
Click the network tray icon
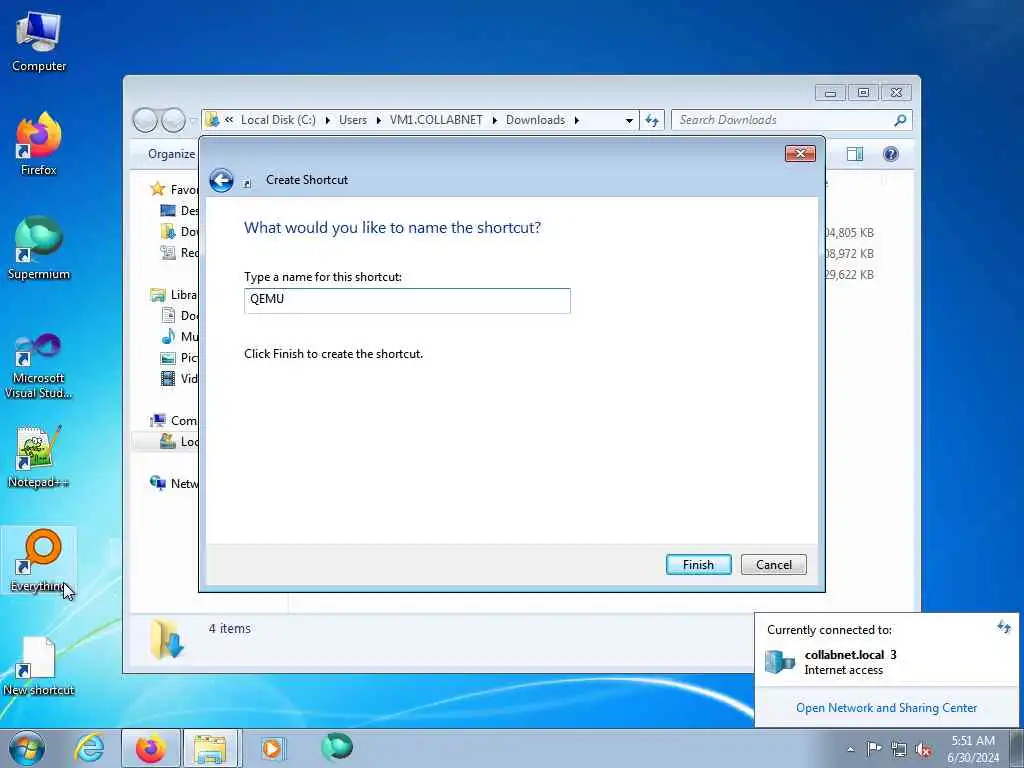click(x=899, y=749)
